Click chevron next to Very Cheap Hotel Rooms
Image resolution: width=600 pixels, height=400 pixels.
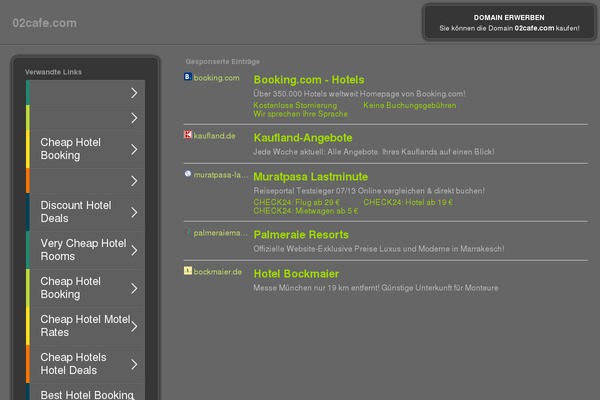tap(134, 251)
